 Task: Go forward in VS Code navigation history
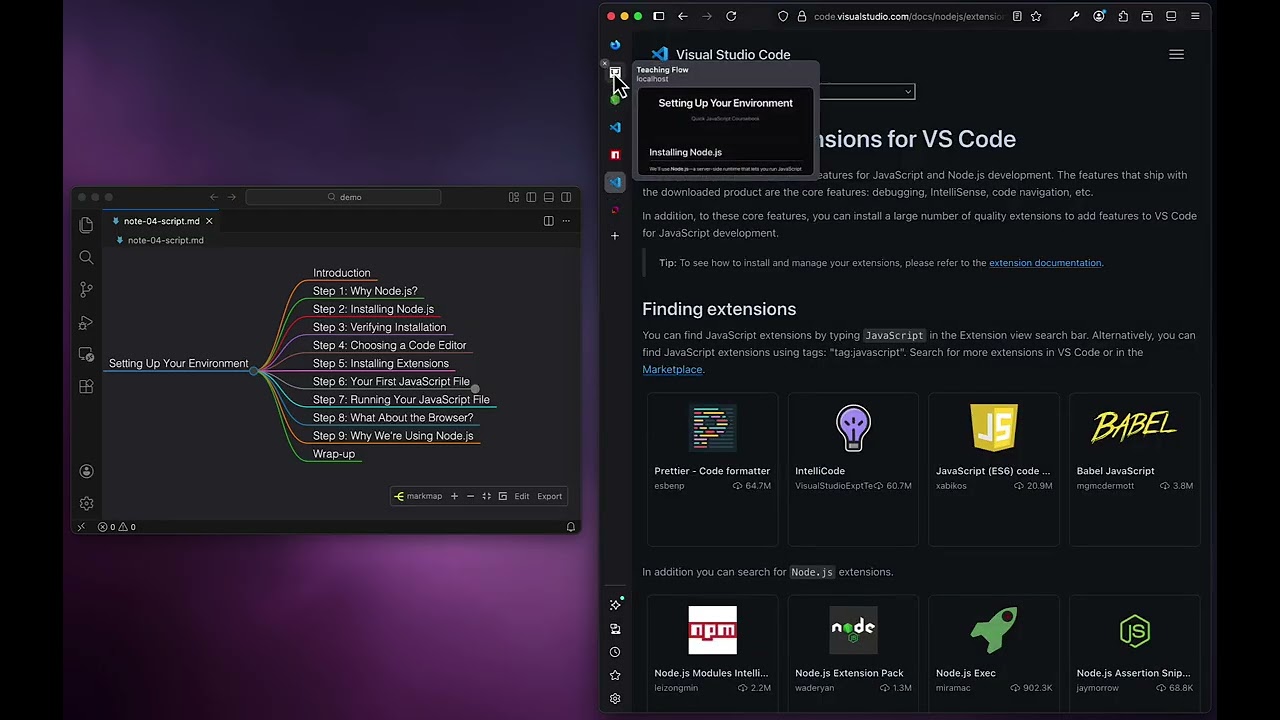click(x=232, y=197)
